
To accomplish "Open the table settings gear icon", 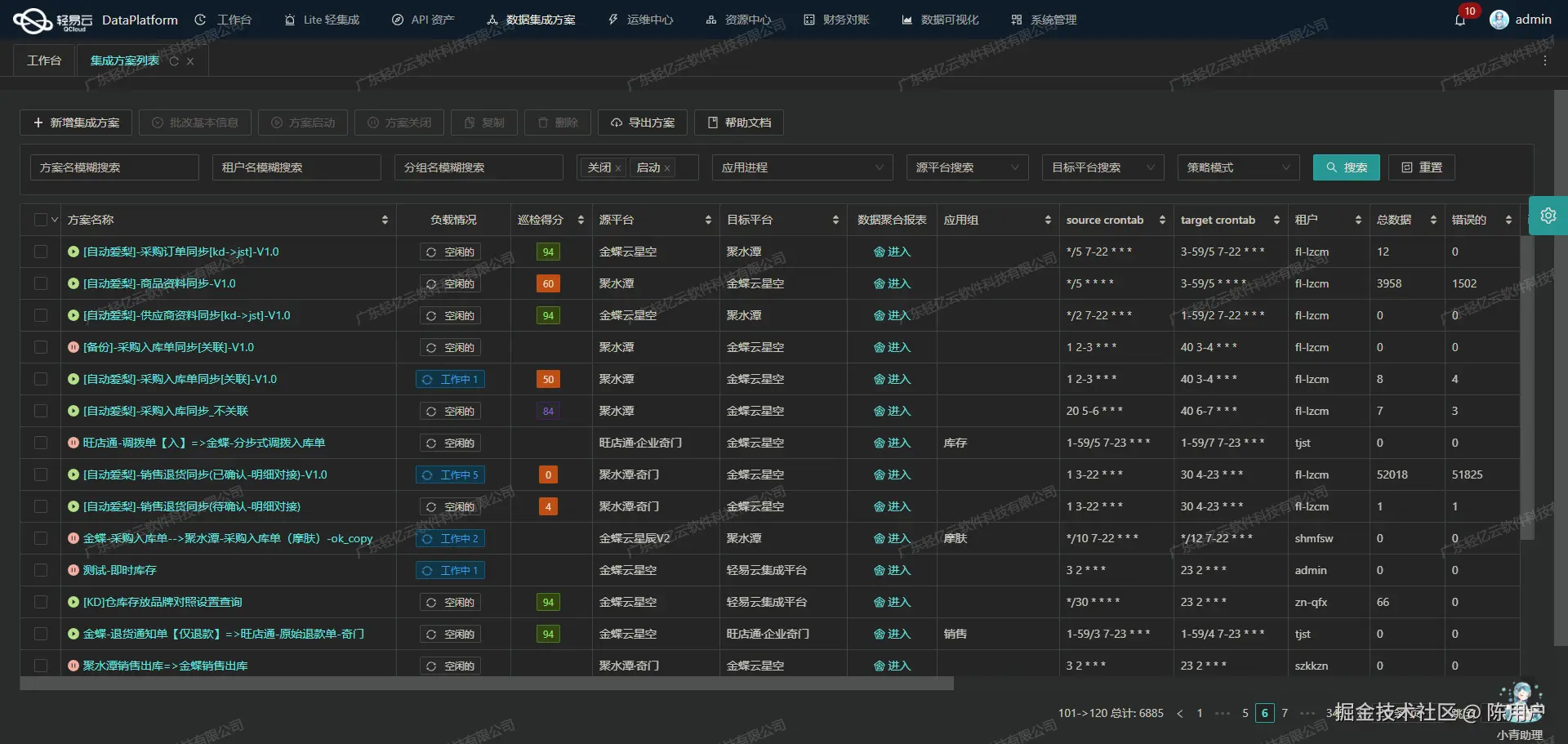I will coord(1548,216).
